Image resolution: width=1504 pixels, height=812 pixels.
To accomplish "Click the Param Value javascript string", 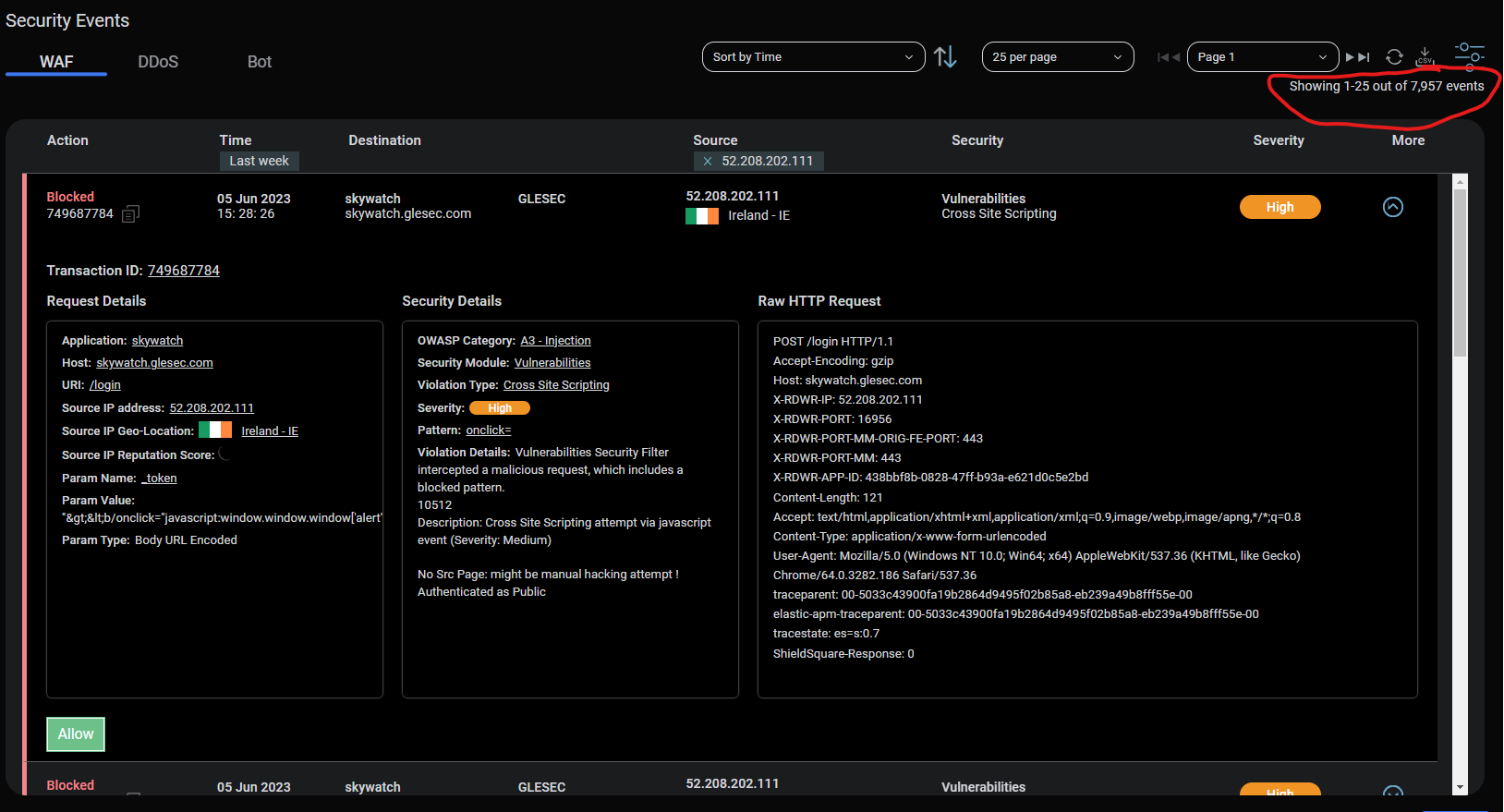I will pyautogui.click(x=222, y=518).
